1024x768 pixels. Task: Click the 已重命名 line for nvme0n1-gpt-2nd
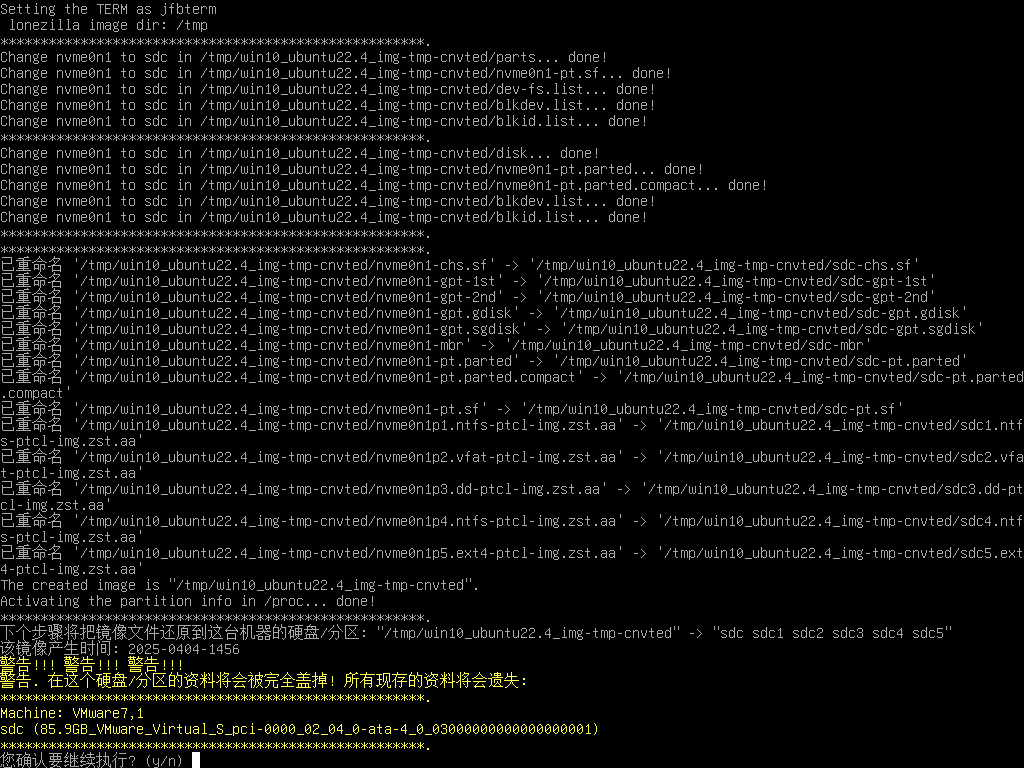click(x=468, y=297)
